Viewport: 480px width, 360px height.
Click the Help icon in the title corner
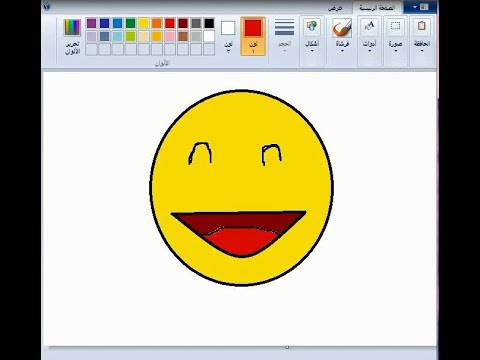(47, 6)
